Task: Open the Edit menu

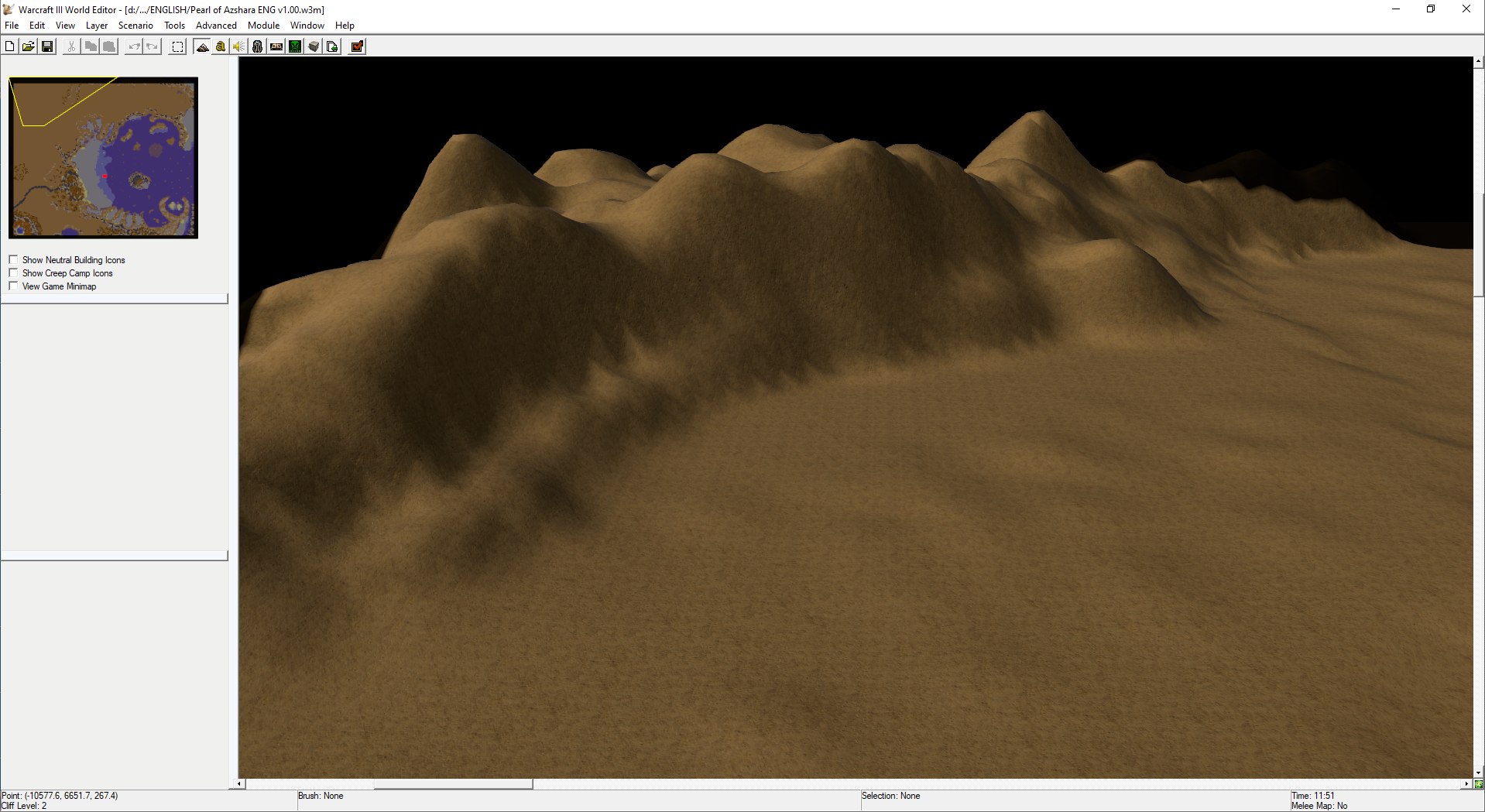Action: coord(37,26)
